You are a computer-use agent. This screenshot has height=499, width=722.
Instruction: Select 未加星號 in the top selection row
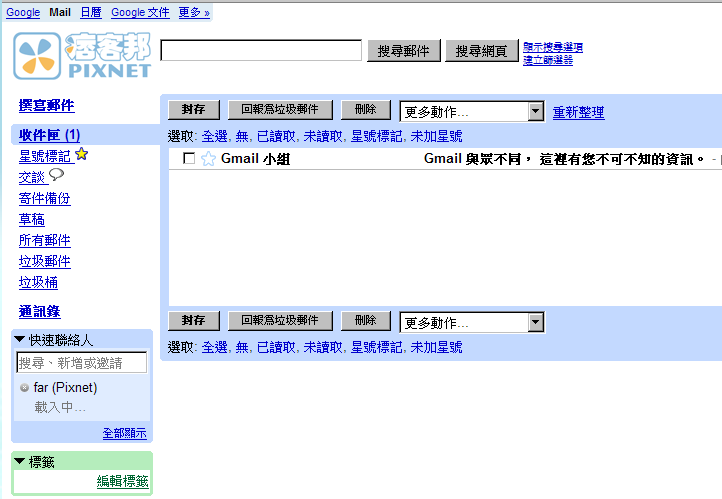point(436,136)
